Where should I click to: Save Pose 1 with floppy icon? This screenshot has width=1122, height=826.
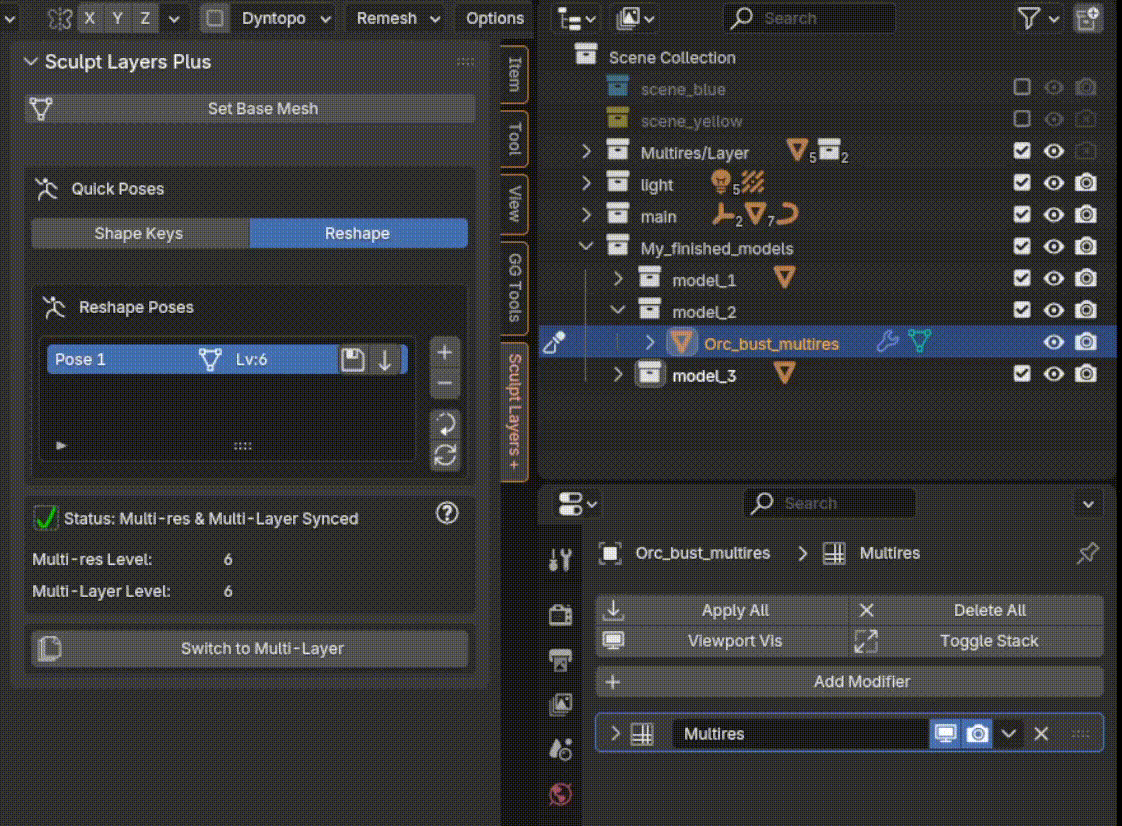(353, 359)
